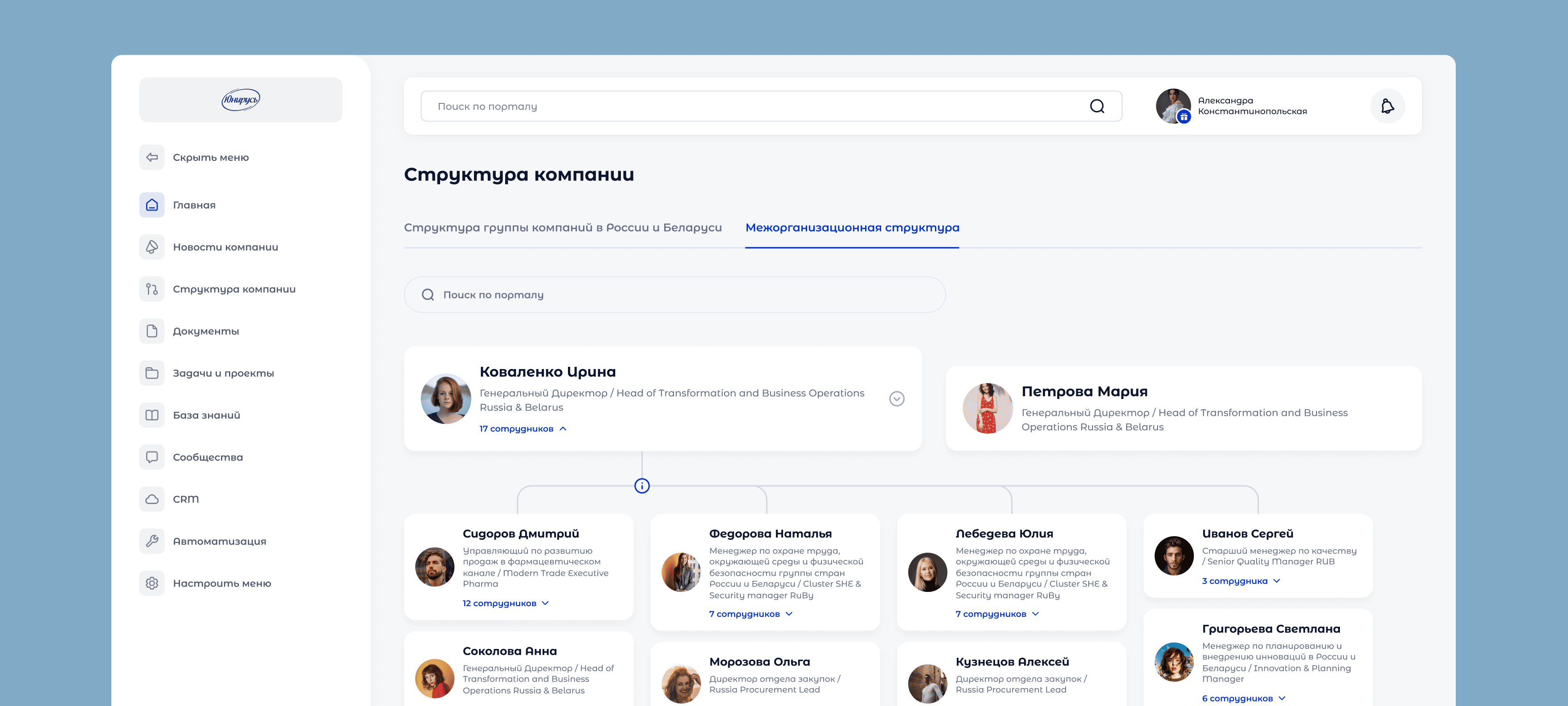Open the Структура компании org chart icon

click(151, 289)
